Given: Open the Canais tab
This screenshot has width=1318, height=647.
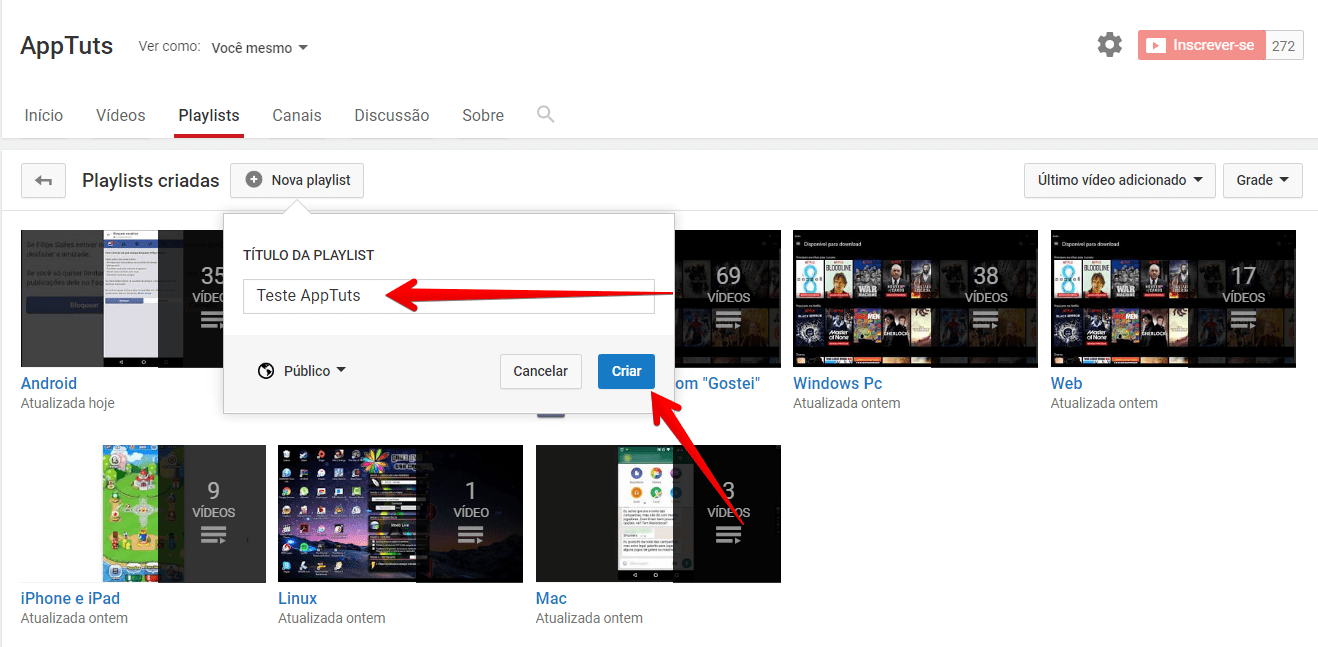Looking at the screenshot, I should click(x=297, y=115).
